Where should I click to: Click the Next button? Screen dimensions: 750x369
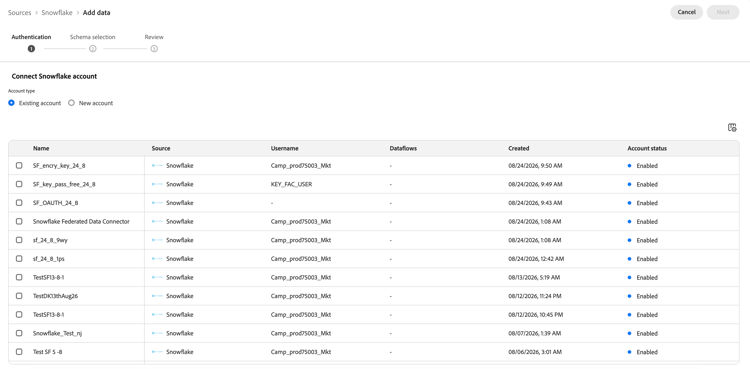point(723,12)
